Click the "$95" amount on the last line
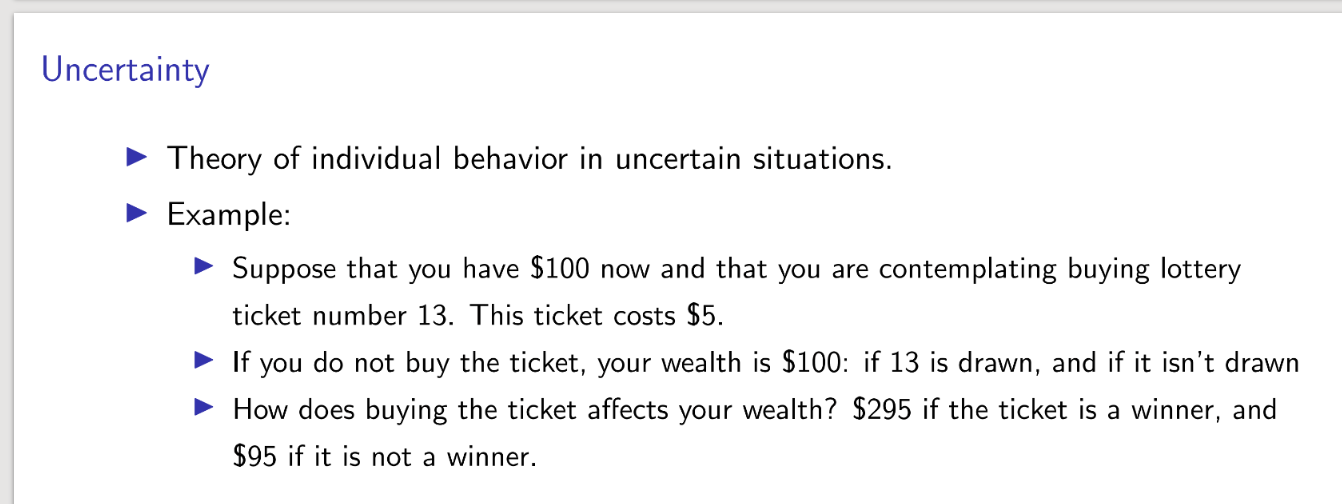The width and height of the screenshot is (1342, 504). coord(255,457)
